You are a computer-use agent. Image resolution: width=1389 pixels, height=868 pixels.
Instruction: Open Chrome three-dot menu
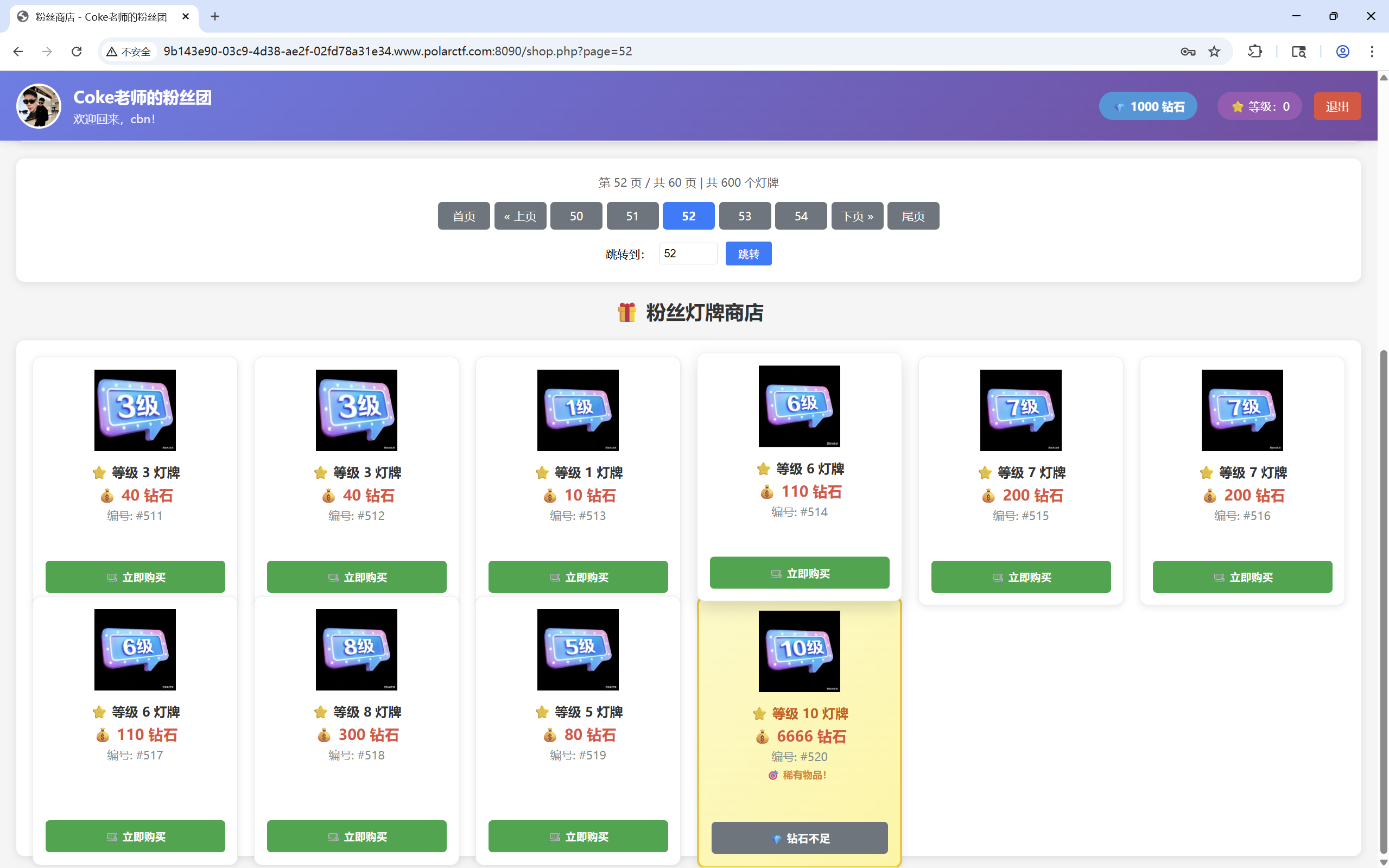coord(1372,52)
